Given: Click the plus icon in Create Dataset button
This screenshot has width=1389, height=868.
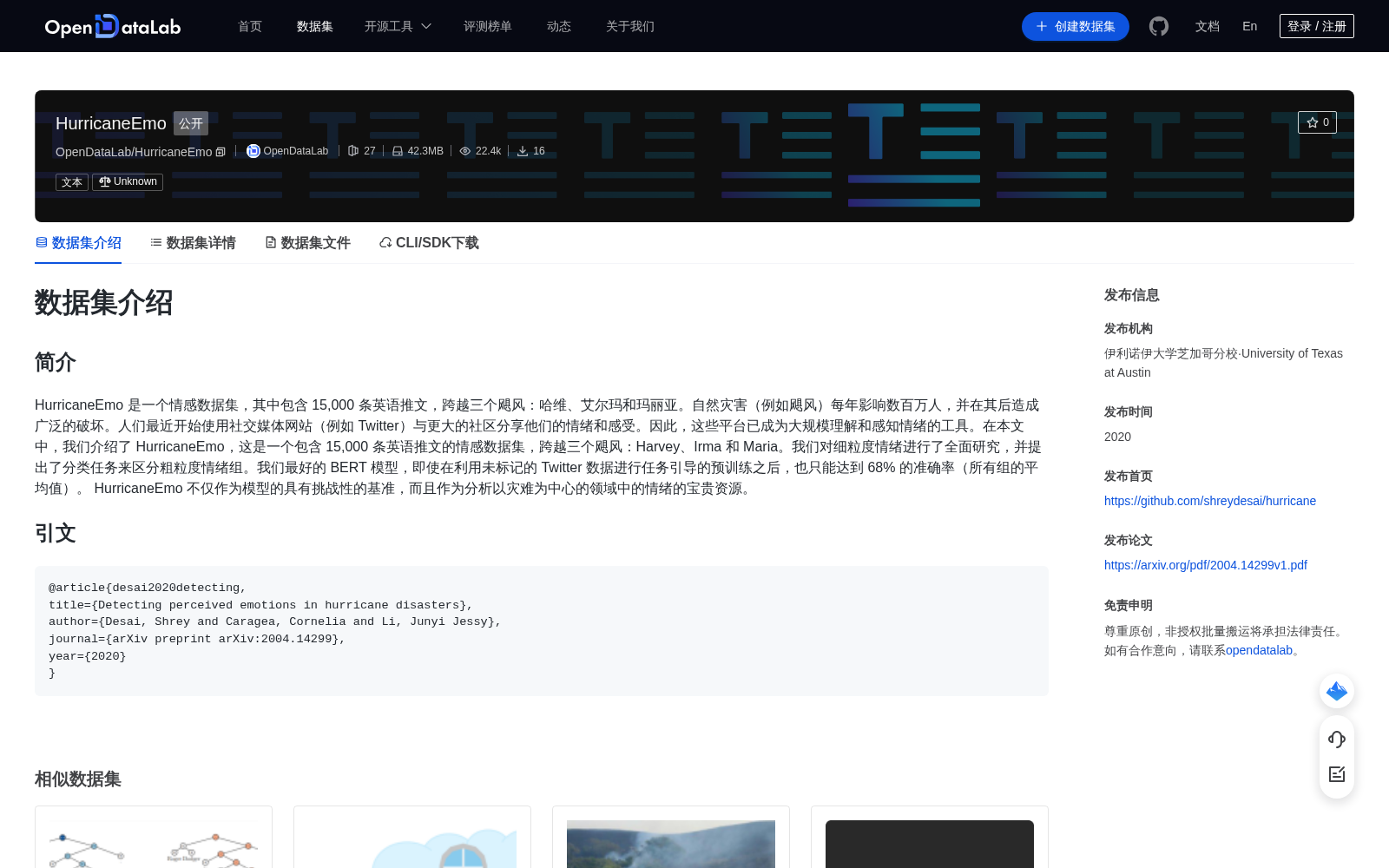Looking at the screenshot, I should pos(1042,27).
